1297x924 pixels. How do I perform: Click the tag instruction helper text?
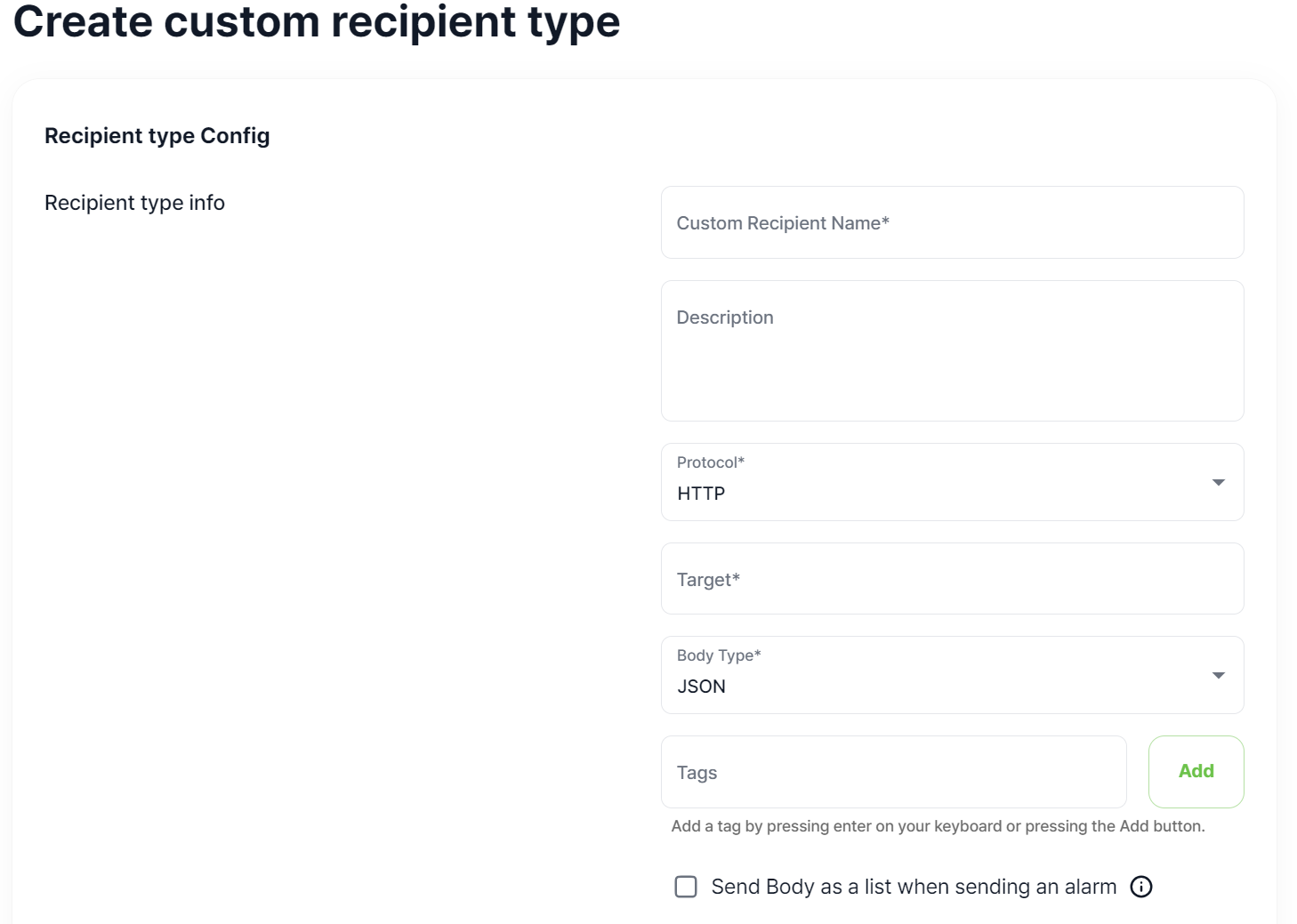[x=938, y=825]
